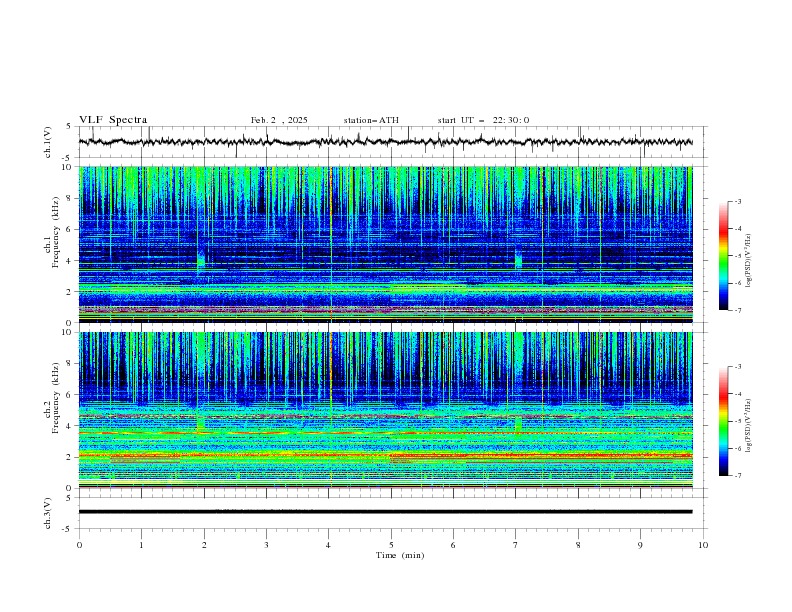Click the "-5" volt tick on ch.3(V) axis
The width and height of the screenshot is (792, 612).
(x=67, y=529)
